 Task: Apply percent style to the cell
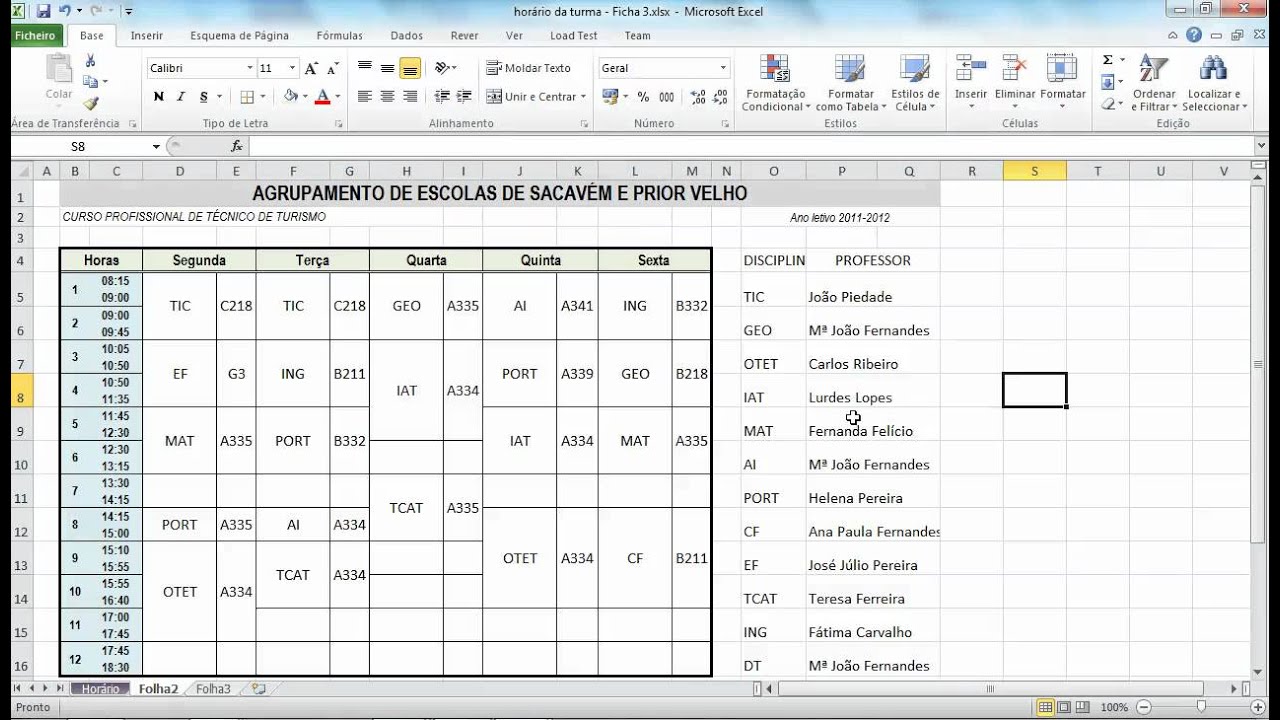tap(643, 97)
